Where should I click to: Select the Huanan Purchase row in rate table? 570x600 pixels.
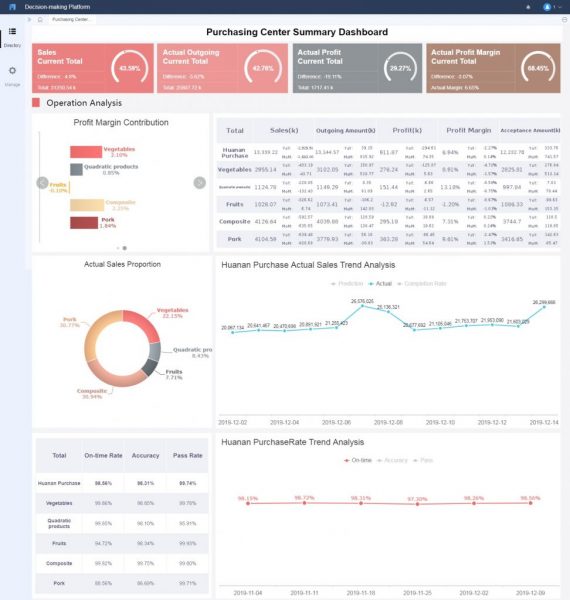point(122,483)
